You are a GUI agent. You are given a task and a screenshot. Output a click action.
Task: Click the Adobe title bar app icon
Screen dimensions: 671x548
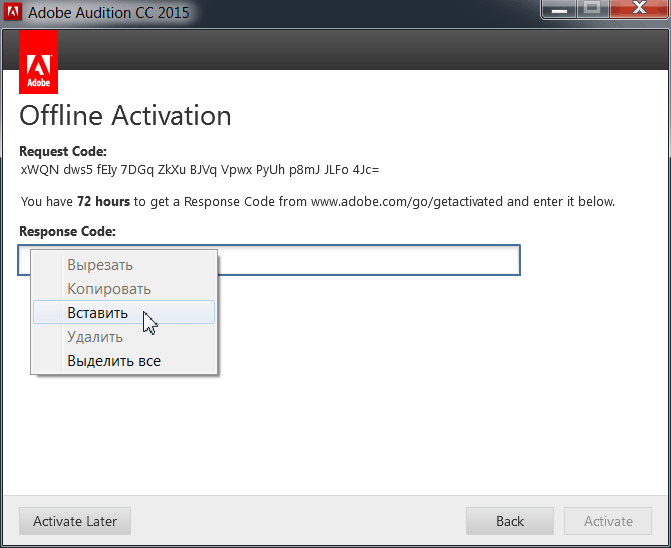13,12
